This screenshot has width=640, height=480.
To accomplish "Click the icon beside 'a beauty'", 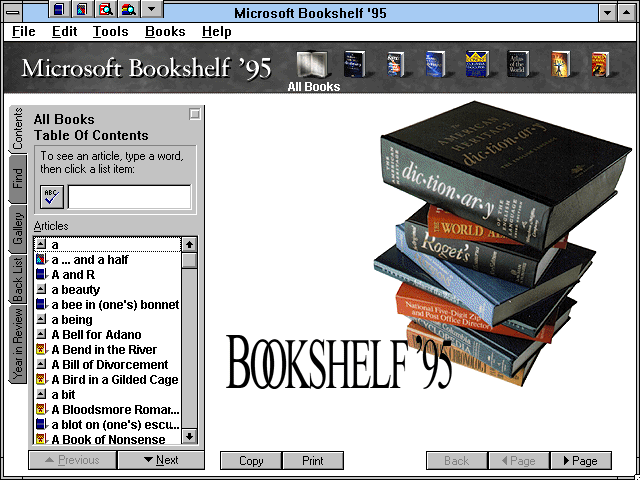I will 41,289.
